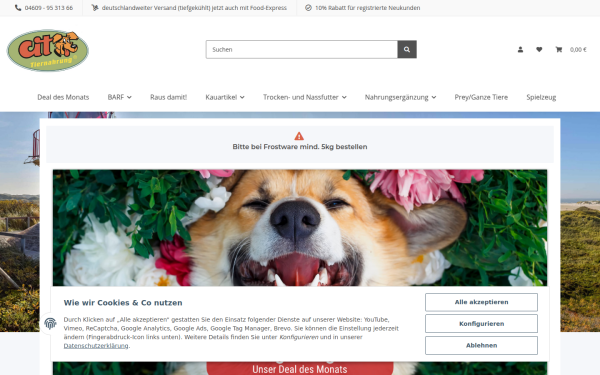Click the shipping icon beside Versand text

[x=95, y=8]
